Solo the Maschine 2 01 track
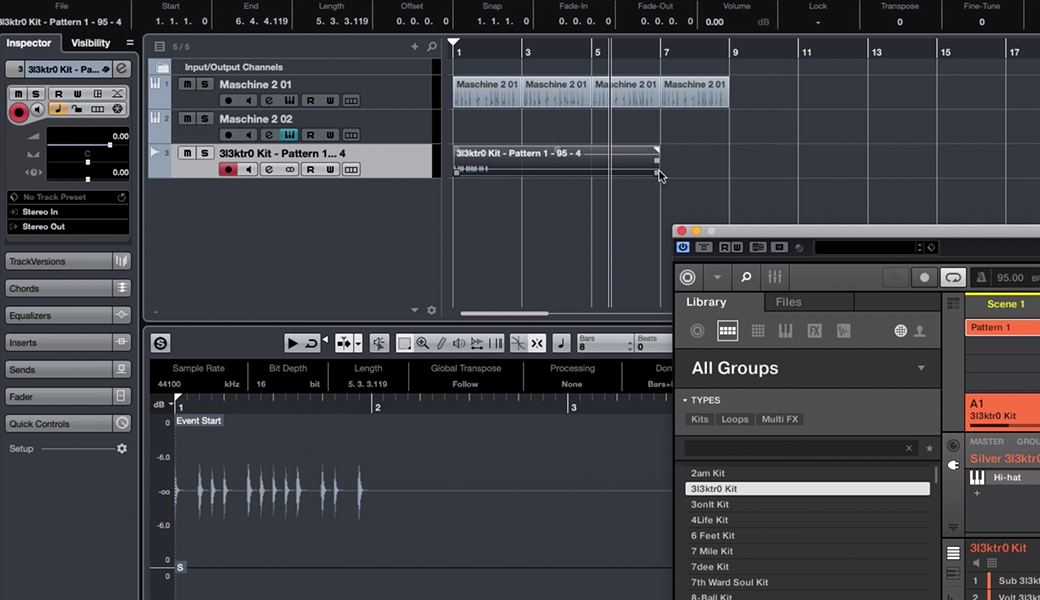The width and height of the screenshot is (1040, 600). pyautogui.click(x=204, y=84)
